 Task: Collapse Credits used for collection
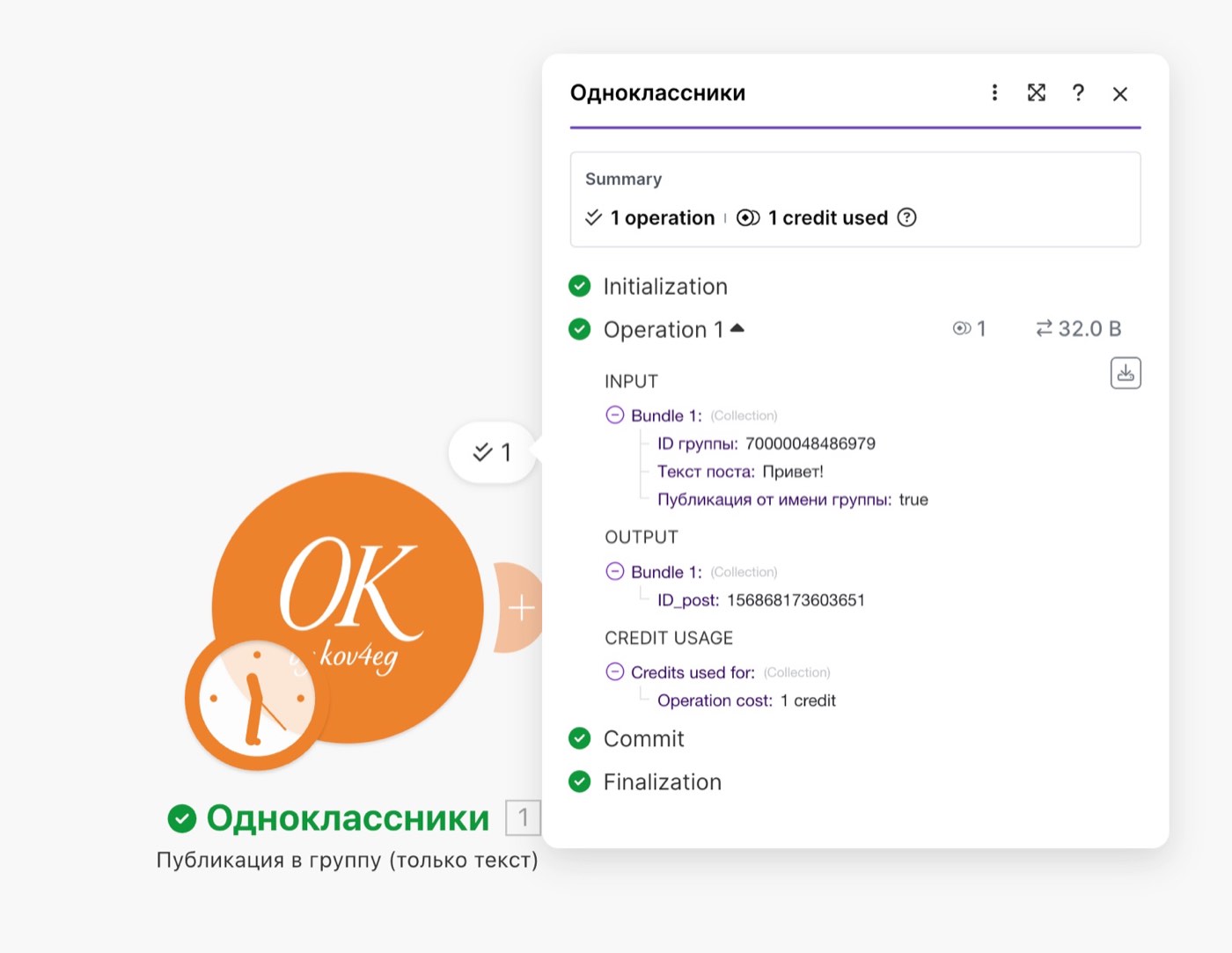tap(615, 671)
